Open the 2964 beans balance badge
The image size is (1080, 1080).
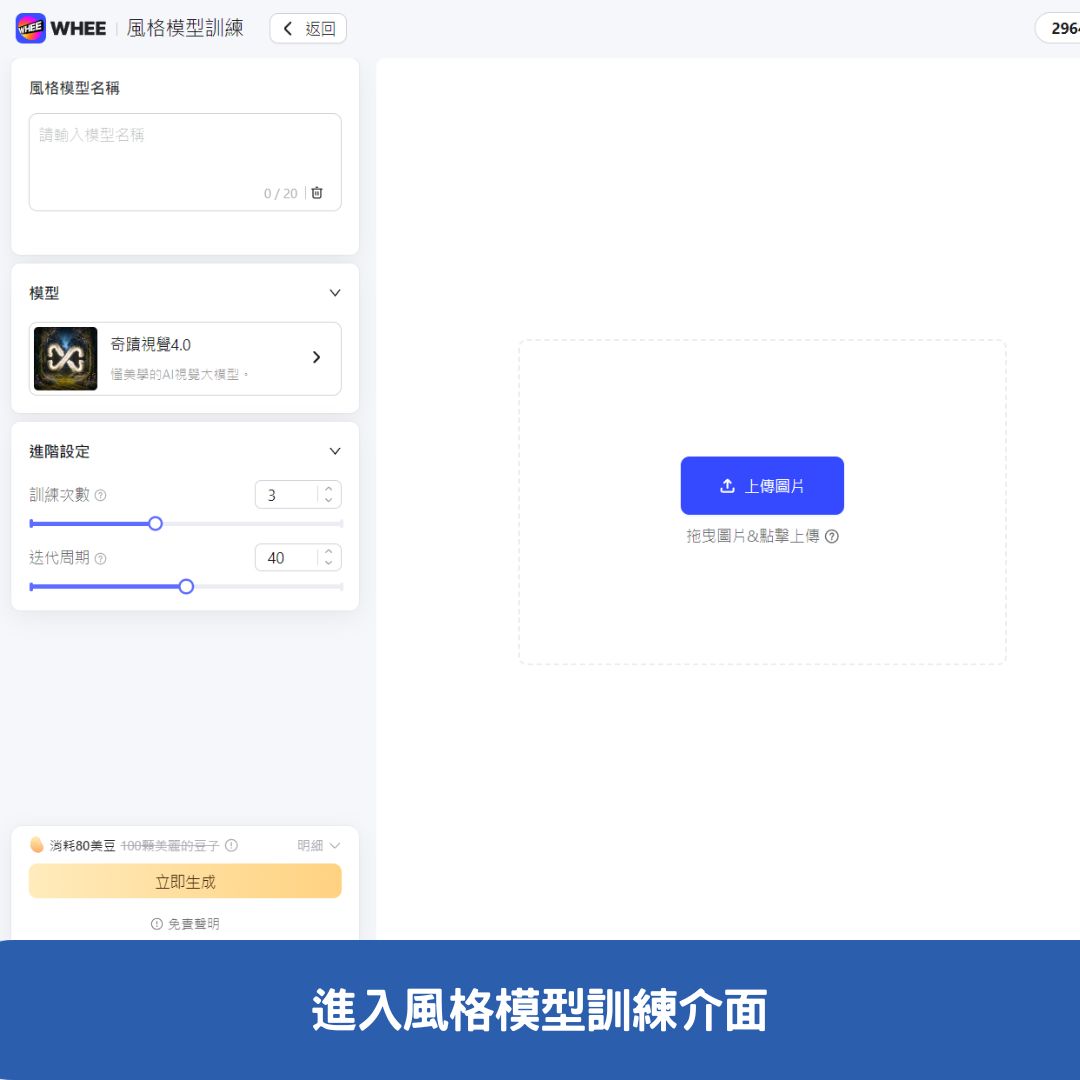[x=1061, y=28]
